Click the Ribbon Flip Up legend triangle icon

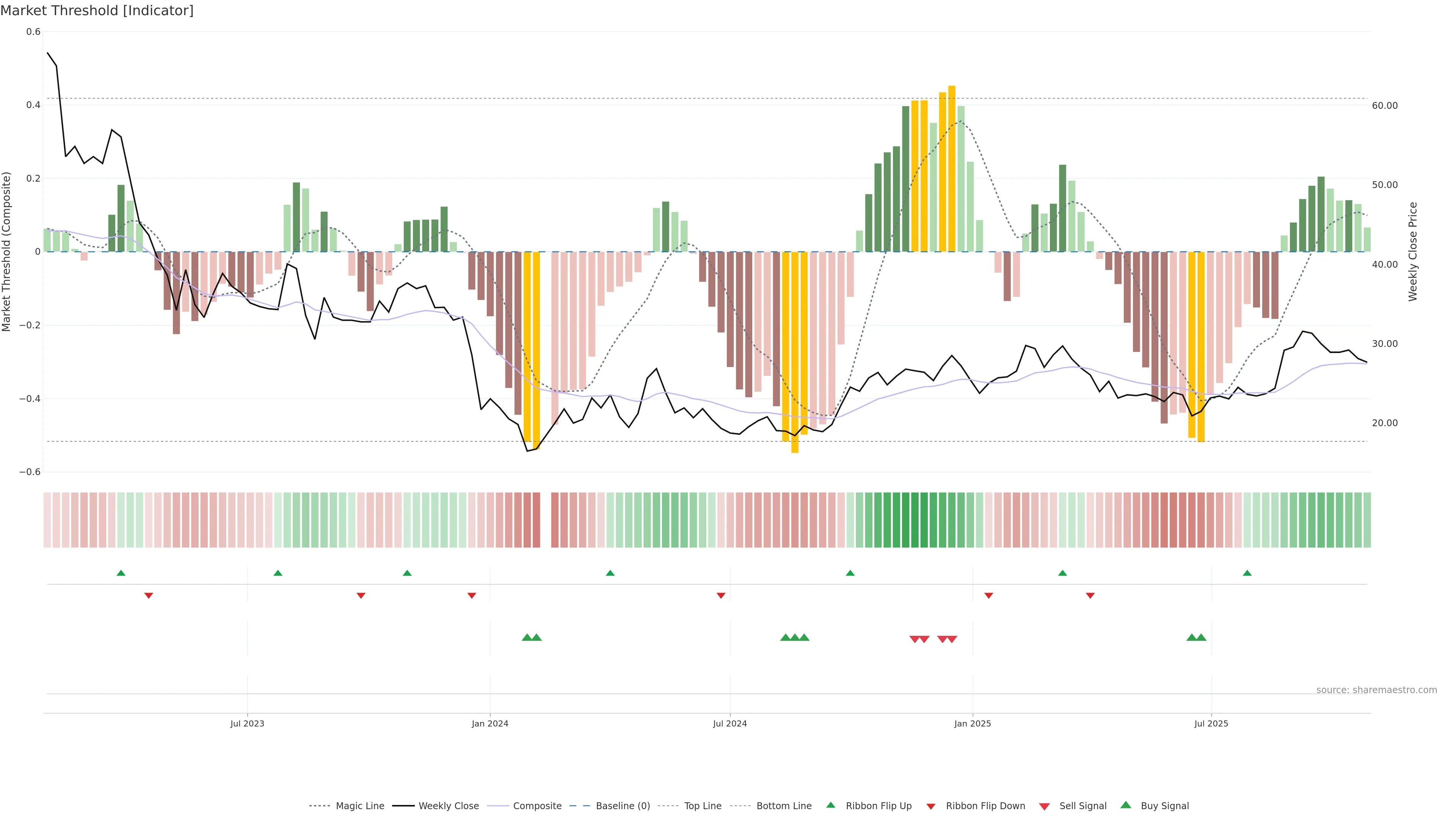click(830, 805)
